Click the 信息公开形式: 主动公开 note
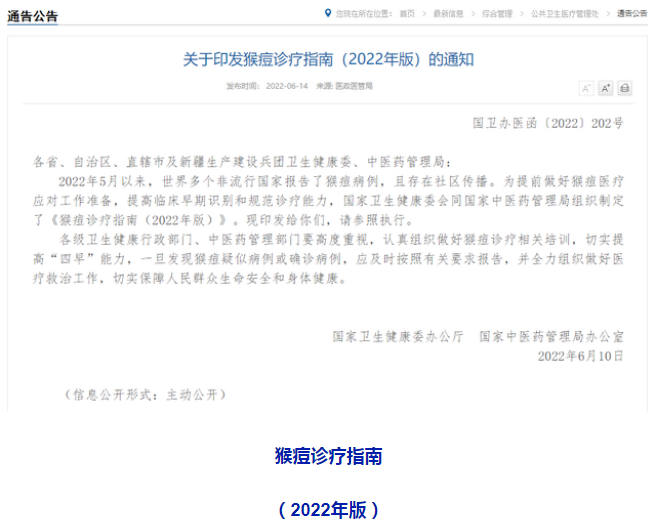Screen dimensions: 650x529 [x=145, y=395]
